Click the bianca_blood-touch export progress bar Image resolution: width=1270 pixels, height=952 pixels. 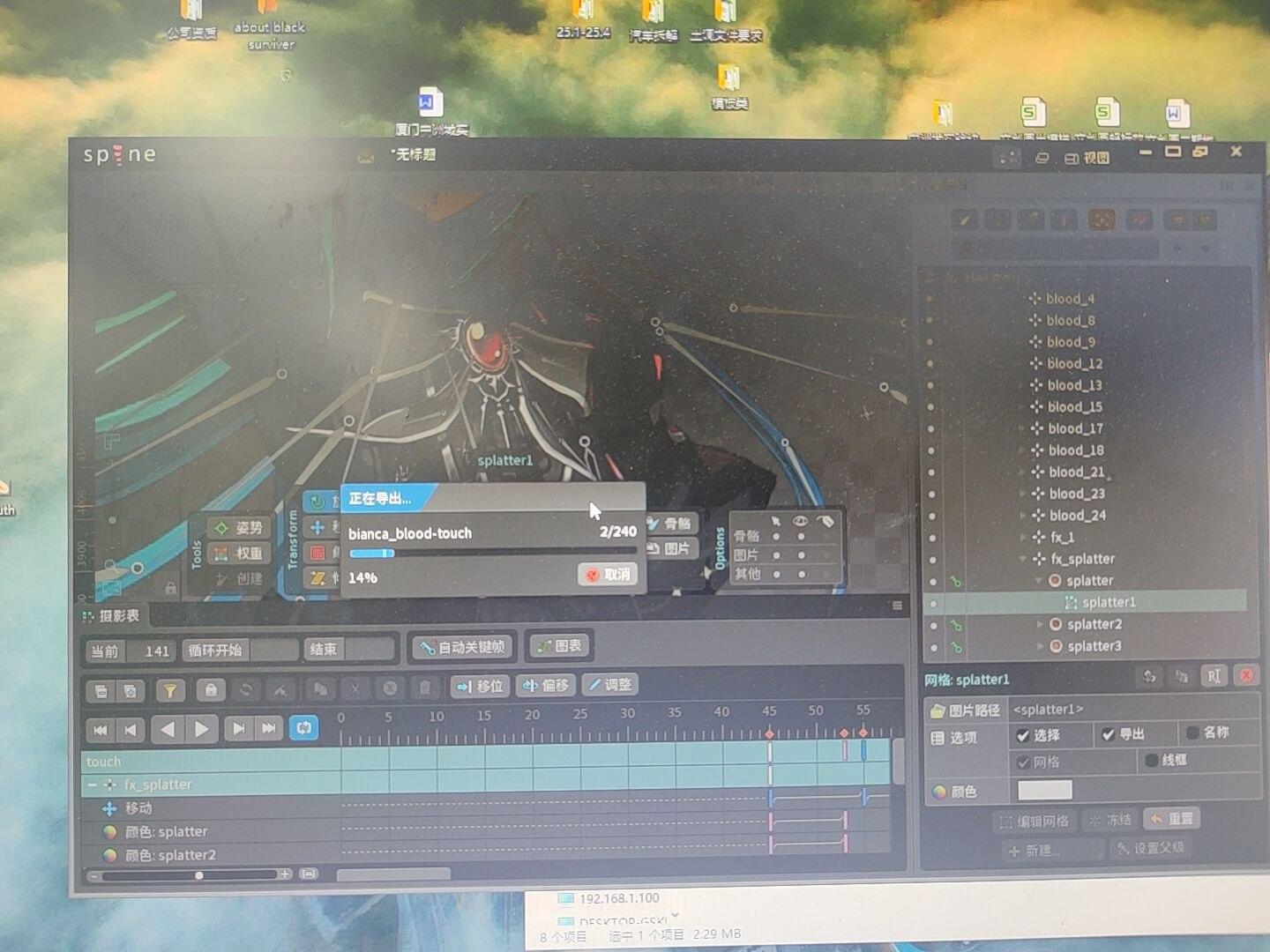pyautogui.click(x=492, y=554)
